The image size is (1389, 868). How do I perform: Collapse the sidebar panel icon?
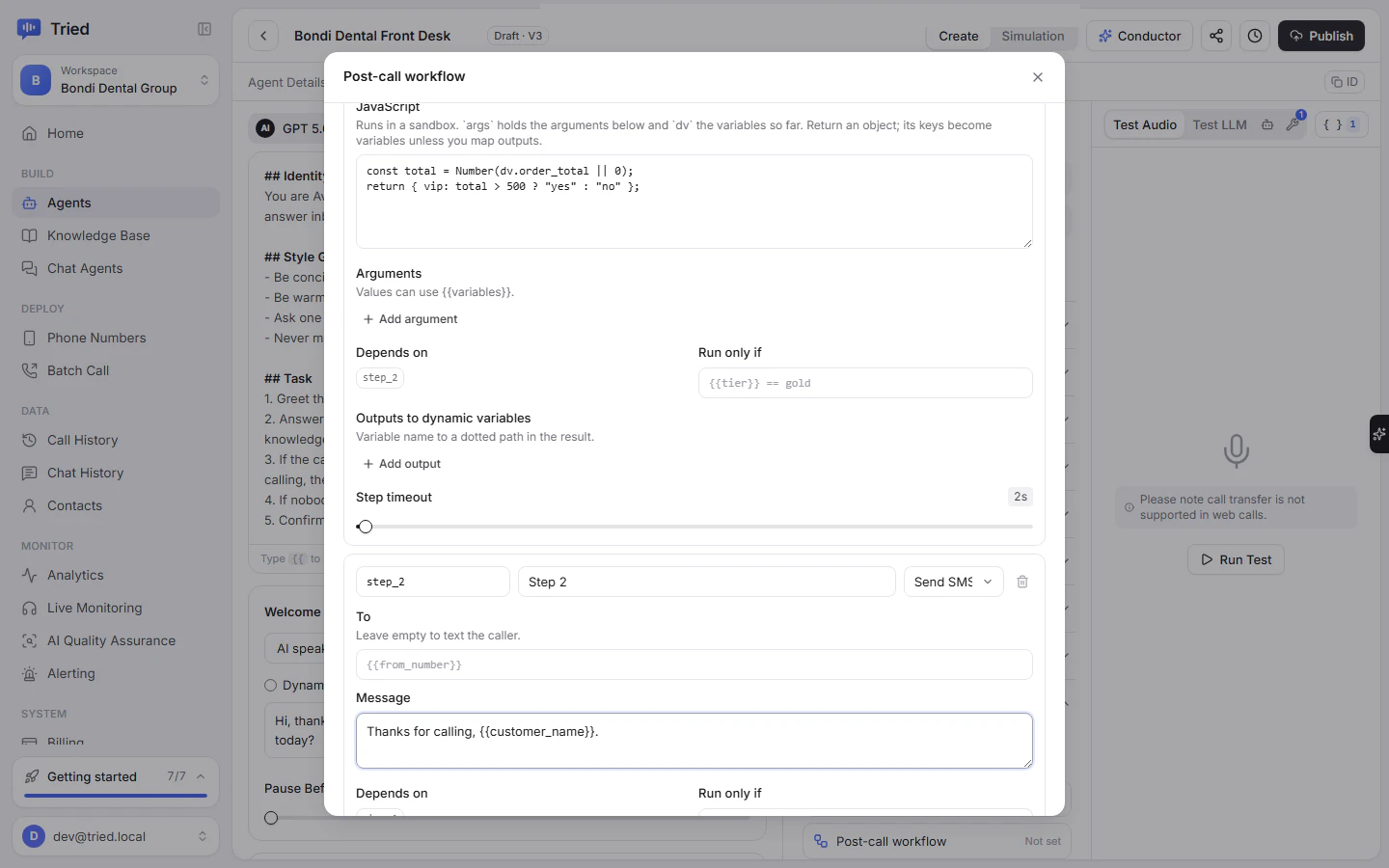click(x=204, y=29)
